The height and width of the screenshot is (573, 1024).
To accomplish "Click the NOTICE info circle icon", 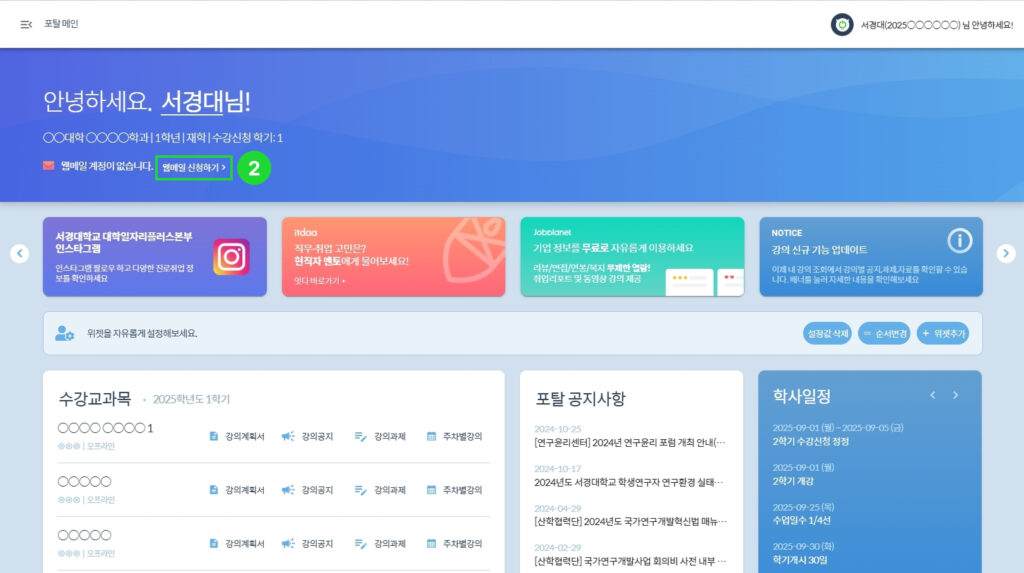I will (959, 241).
